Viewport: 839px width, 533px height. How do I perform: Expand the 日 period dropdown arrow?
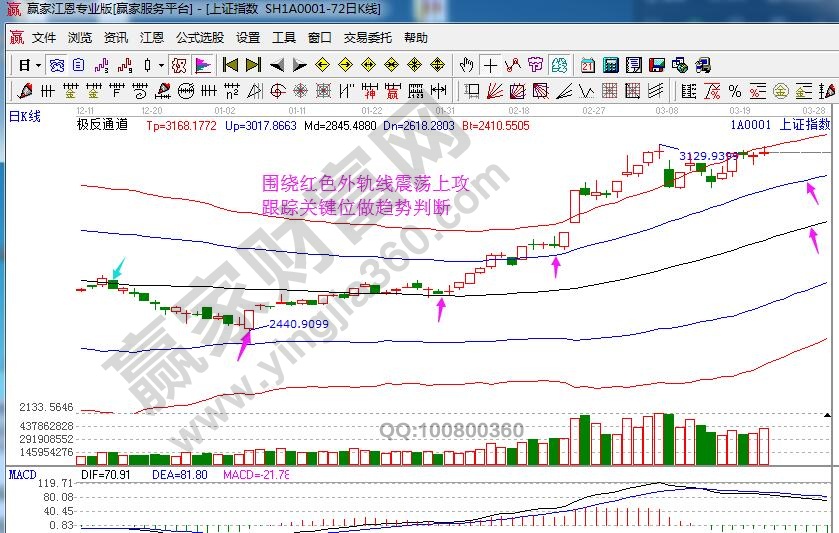38,65
